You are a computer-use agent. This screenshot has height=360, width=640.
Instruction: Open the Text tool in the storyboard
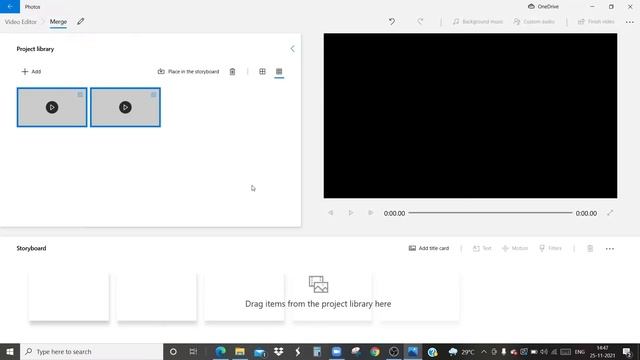click(482, 248)
